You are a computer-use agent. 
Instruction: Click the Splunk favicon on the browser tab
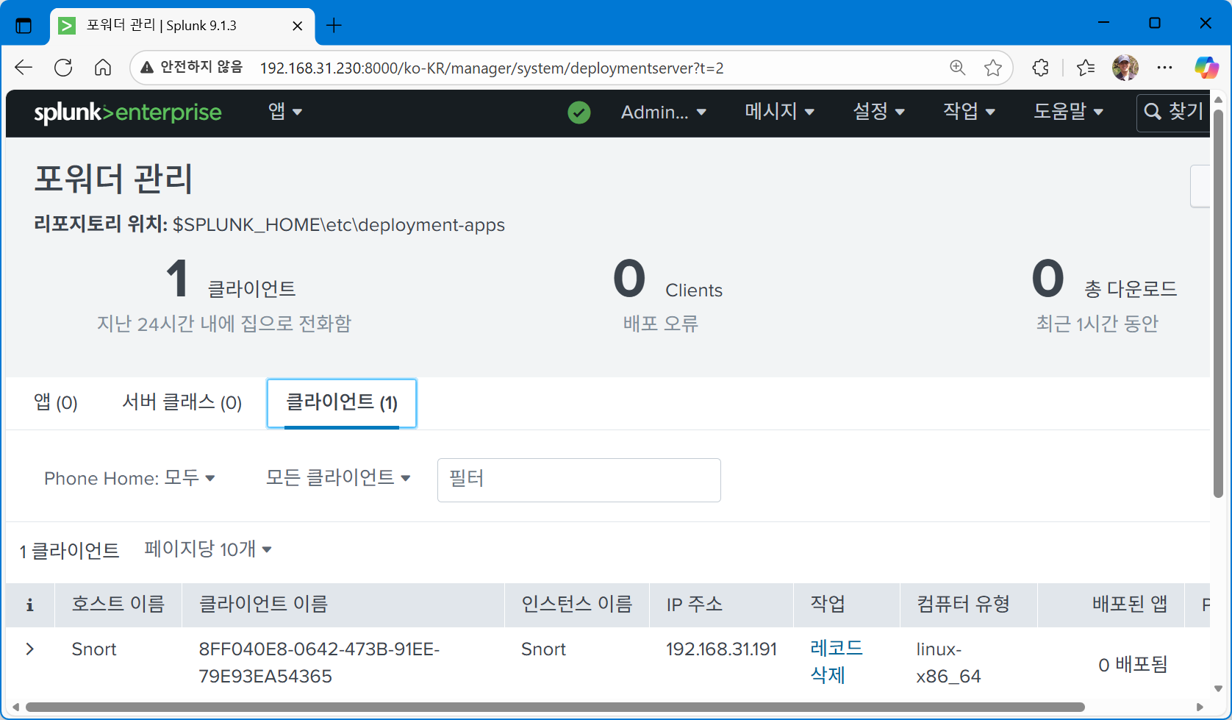click(x=67, y=27)
